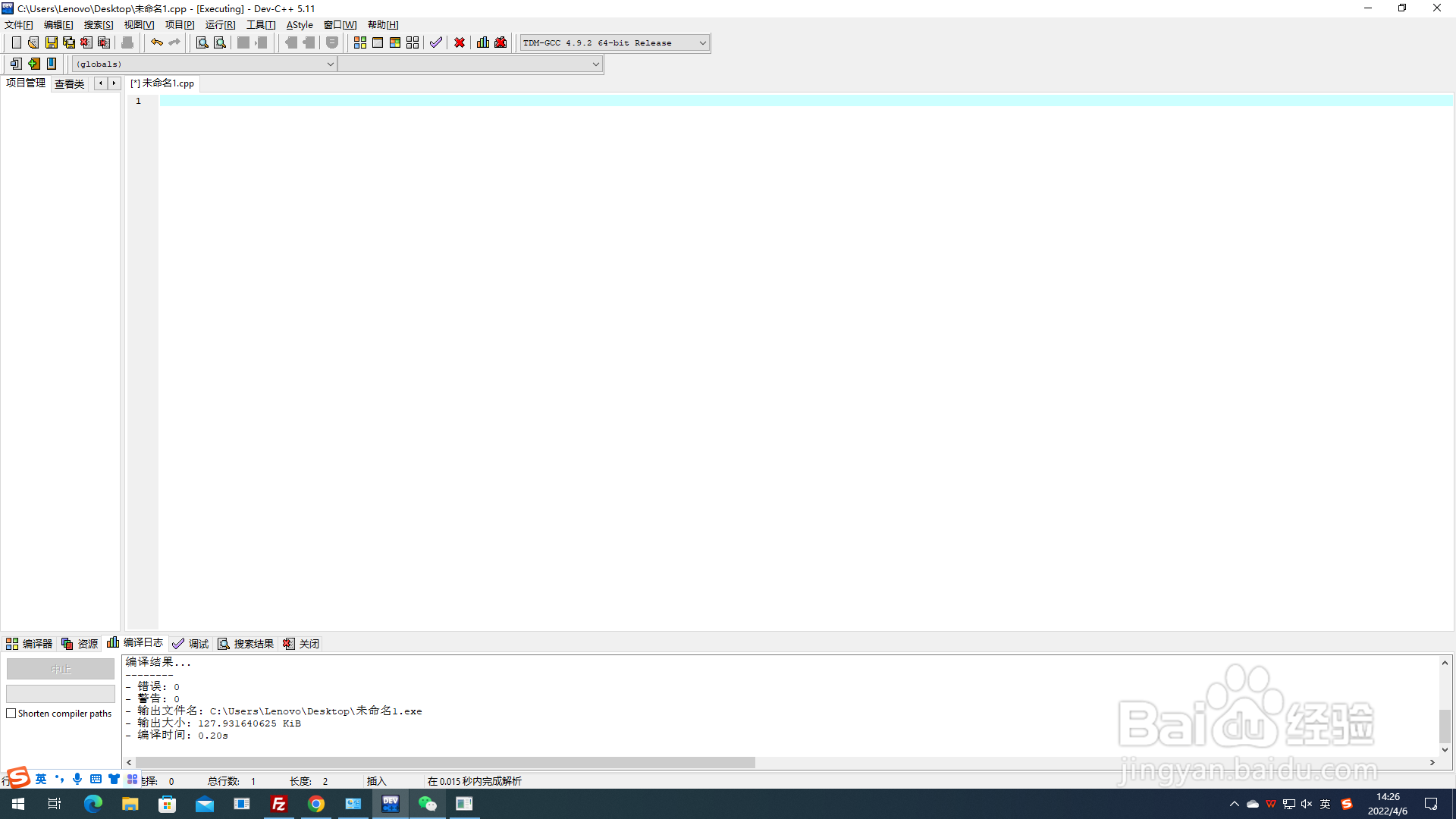Create a new source file
Viewport: 1456px width, 819px height.
point(16,42)
